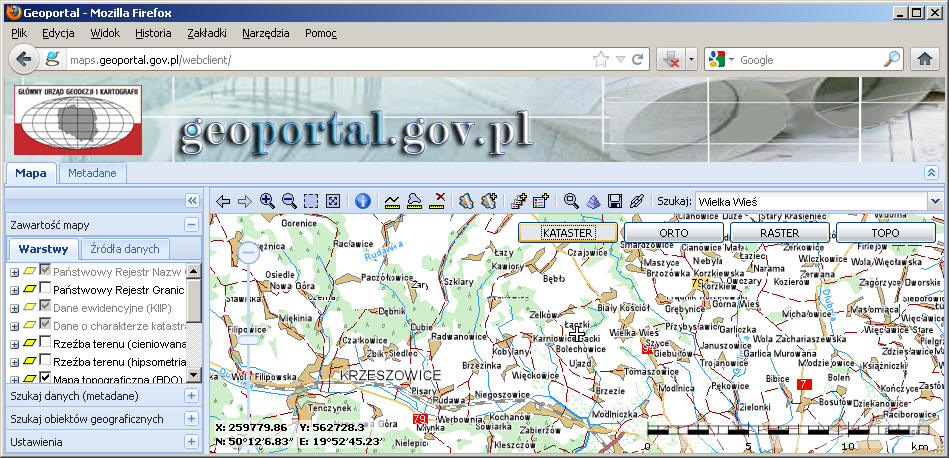Open the colorful map layers icon
Image resolution: width=949 pixels, height=458 pixels.
pyautogui.click(x=465, y=201)
